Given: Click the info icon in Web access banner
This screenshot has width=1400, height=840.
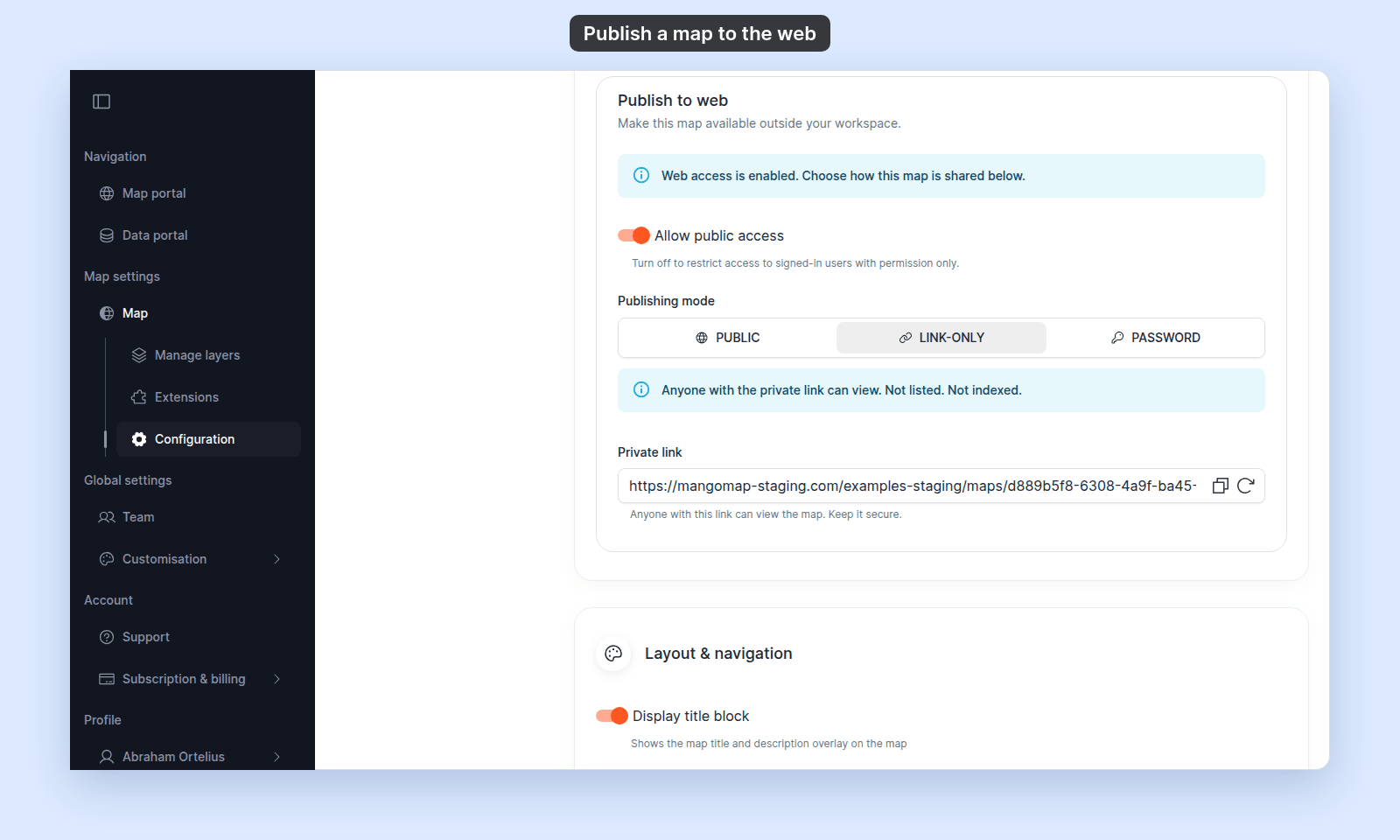Looking at the screenshot, I should (x=641, y=175).
